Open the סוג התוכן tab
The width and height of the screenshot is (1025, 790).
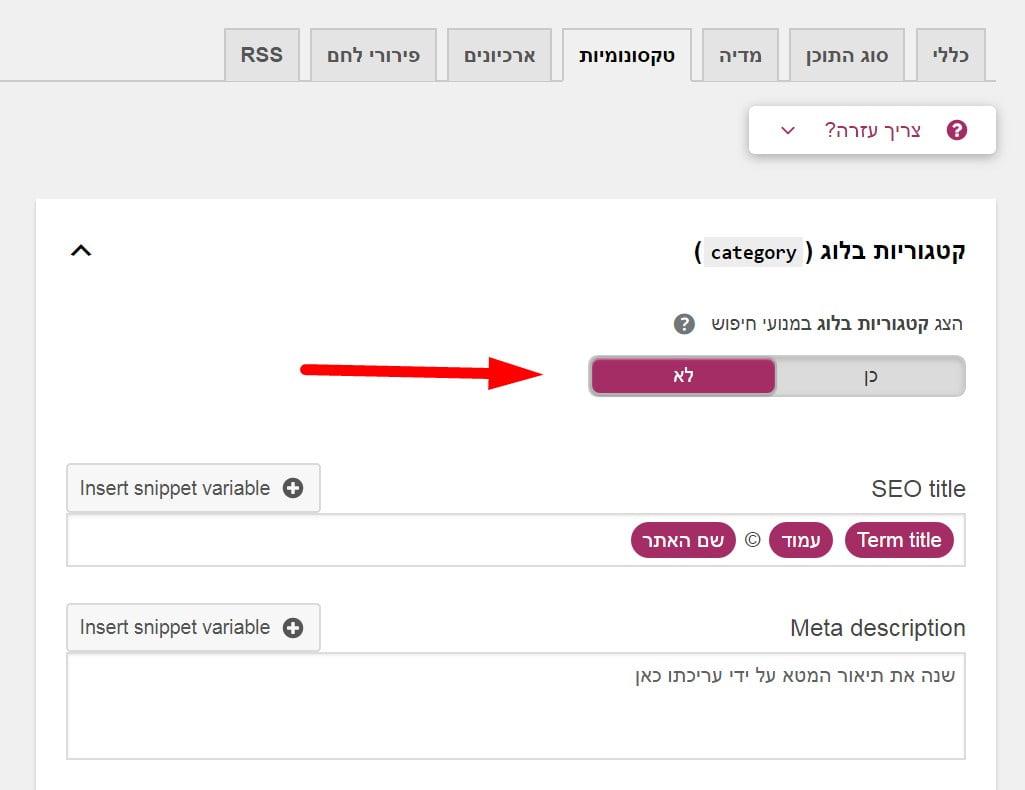(x=847, y=55)
